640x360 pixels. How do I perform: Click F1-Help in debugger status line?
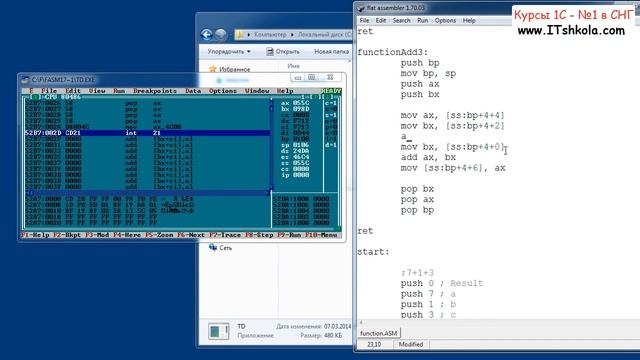click(x=35, y=235)
